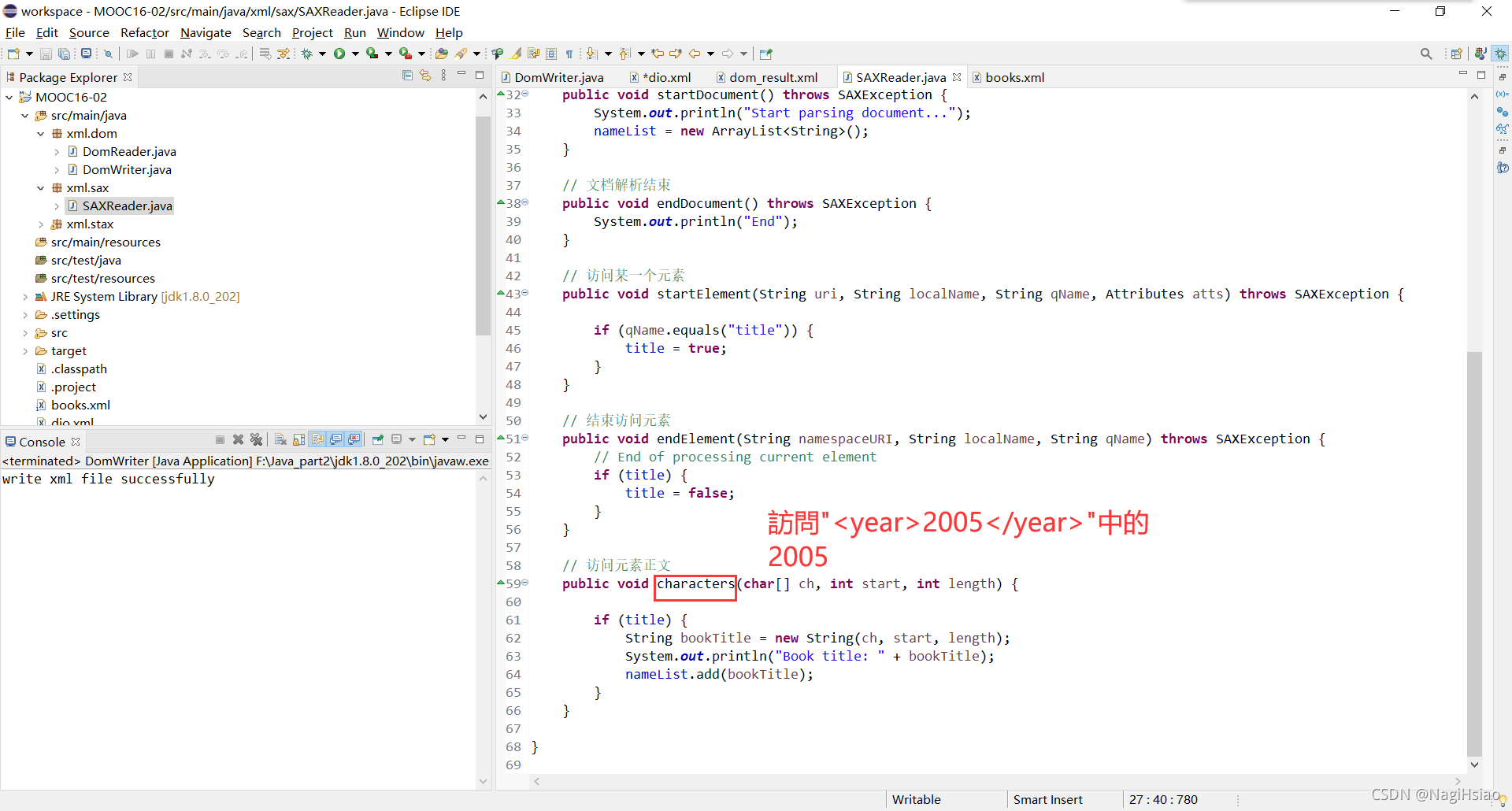Image resolution: width=1512 pixels, height=811 pixels.
Task: Open Package Explorer view menu
Action: pyautogui.click(x=444, y=76)
